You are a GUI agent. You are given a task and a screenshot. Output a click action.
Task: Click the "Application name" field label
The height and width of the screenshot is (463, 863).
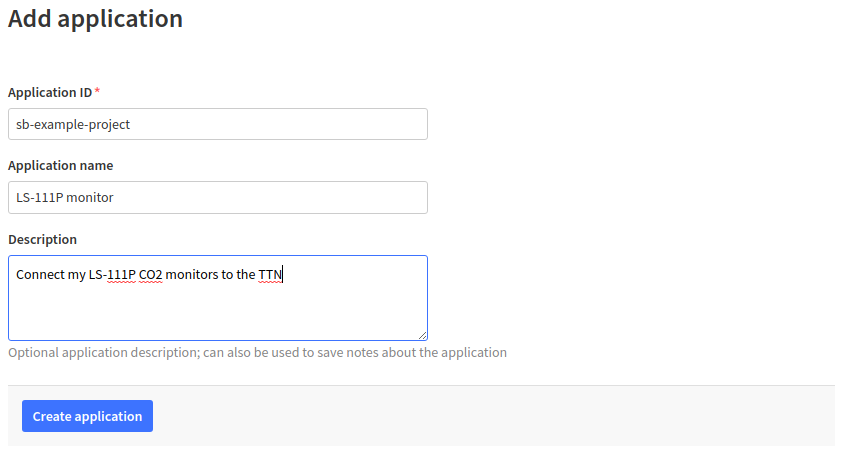60,166
